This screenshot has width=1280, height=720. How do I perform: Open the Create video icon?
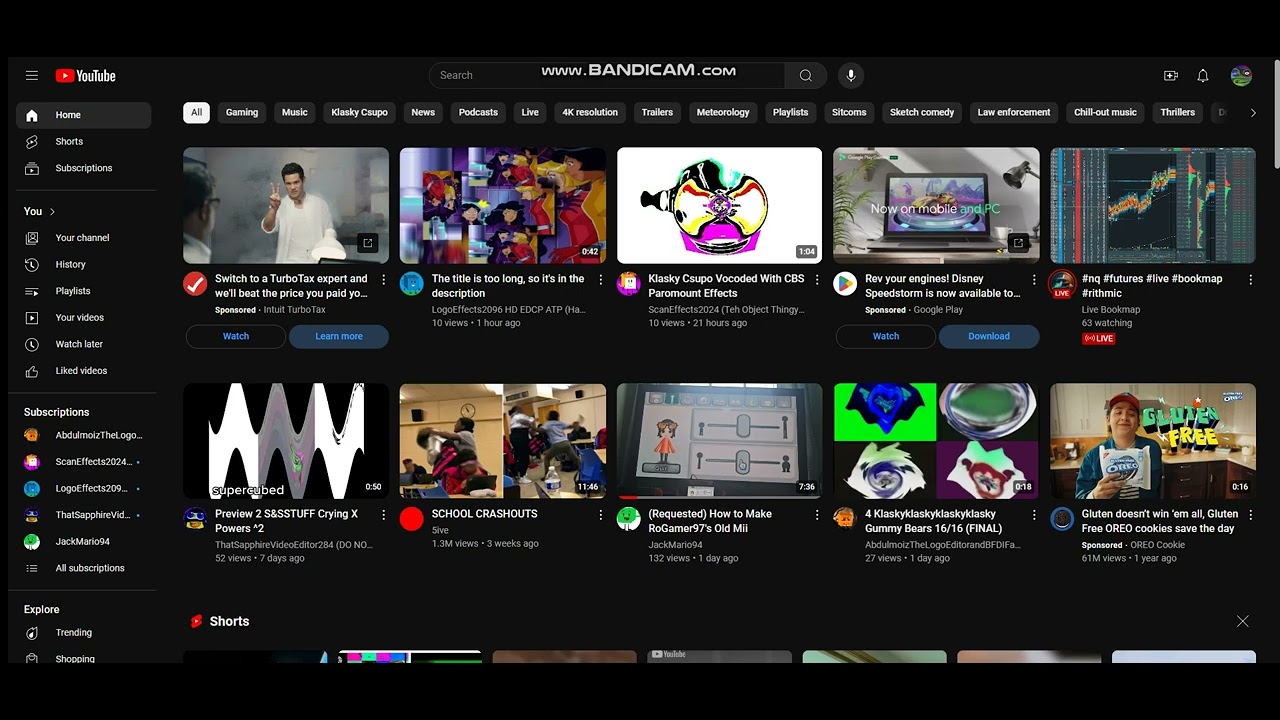pos(1171,76)
